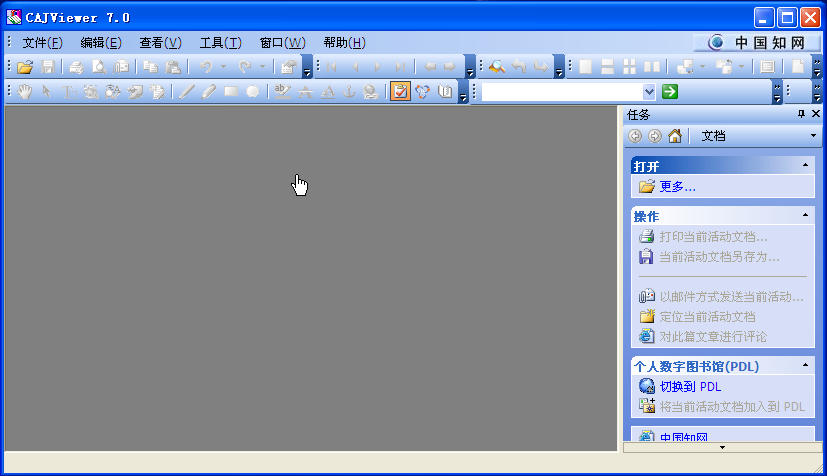
Task: Click the last page navigation icon
Action: pos(400,67)
